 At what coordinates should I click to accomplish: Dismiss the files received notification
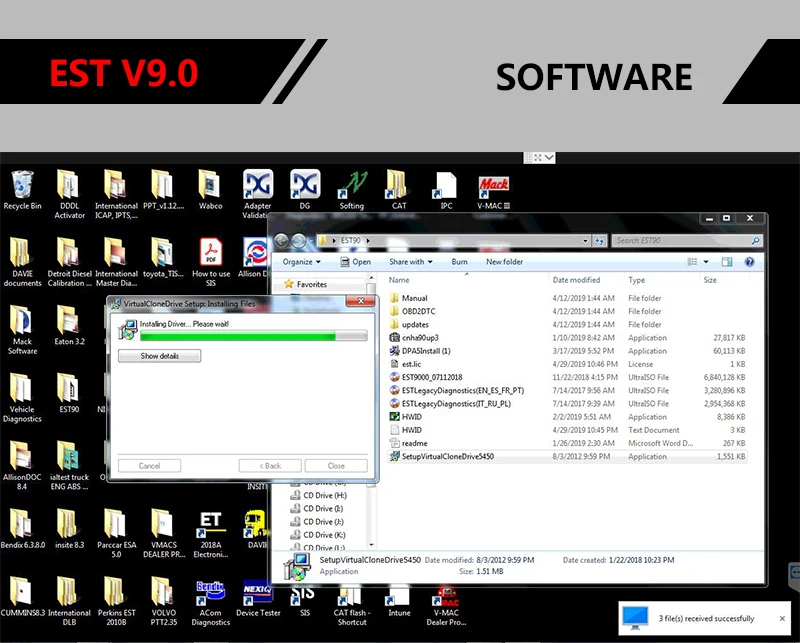coord(782,619)
